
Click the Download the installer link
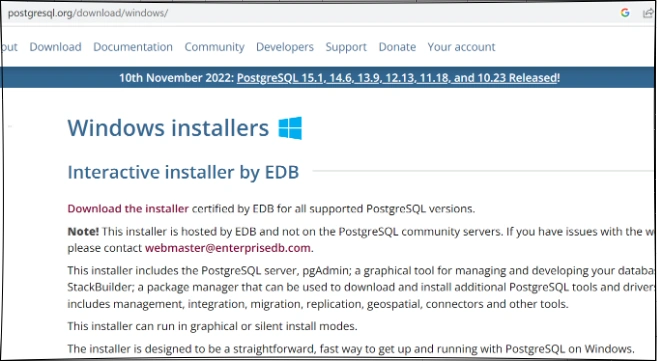point(128,209)
